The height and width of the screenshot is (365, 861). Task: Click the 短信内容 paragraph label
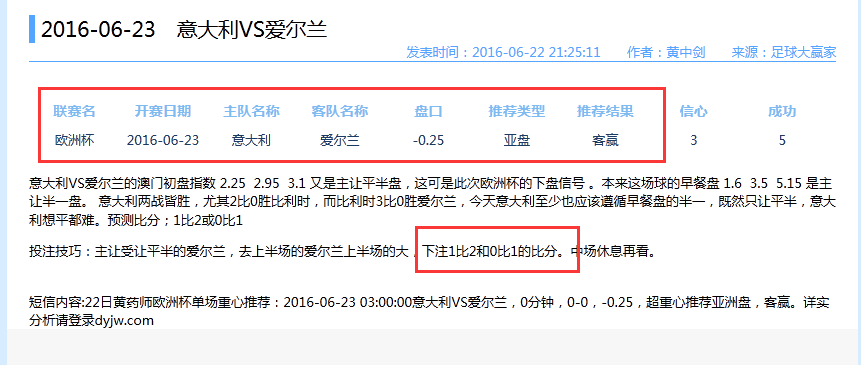55,302
